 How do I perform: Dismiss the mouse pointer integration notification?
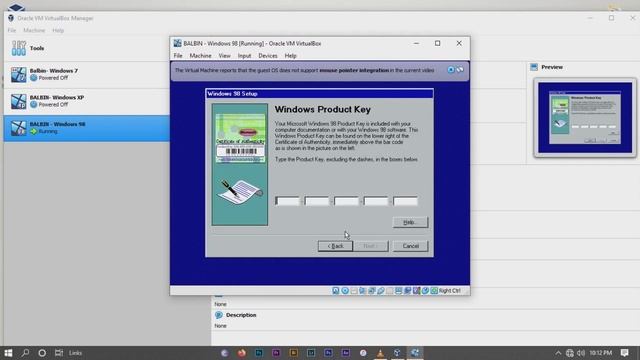[451, 70]
